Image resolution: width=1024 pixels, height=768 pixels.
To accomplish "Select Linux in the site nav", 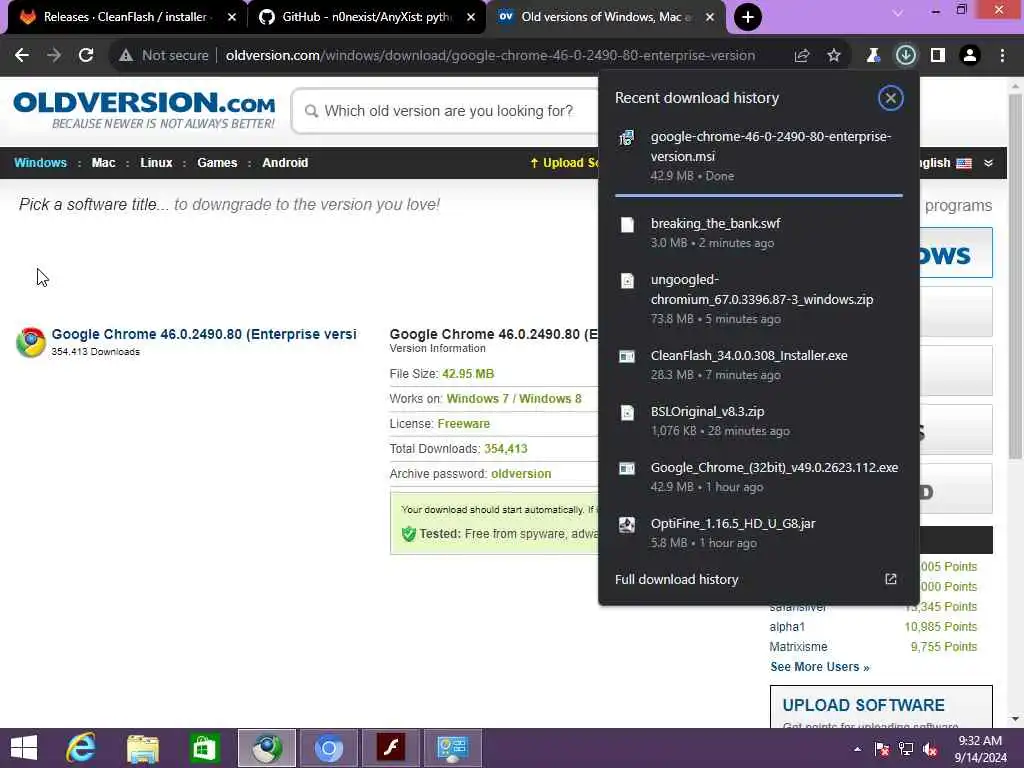I will (x=156, y=163).
